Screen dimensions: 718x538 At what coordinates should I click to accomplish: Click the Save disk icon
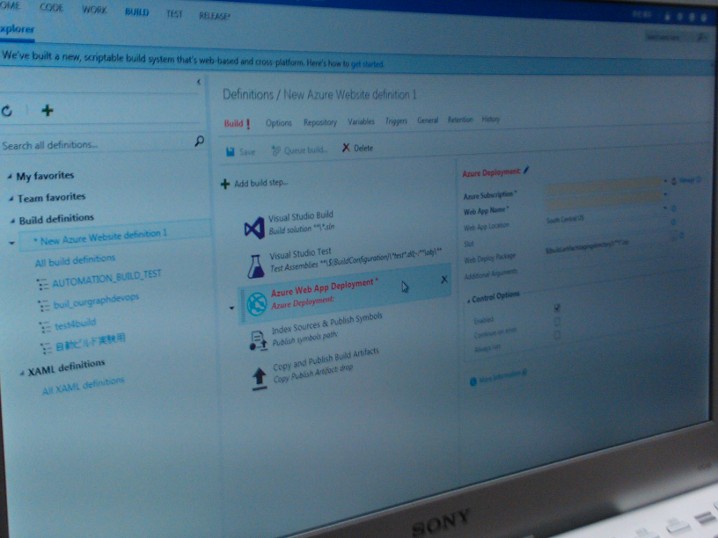click(x=230, y=152)
